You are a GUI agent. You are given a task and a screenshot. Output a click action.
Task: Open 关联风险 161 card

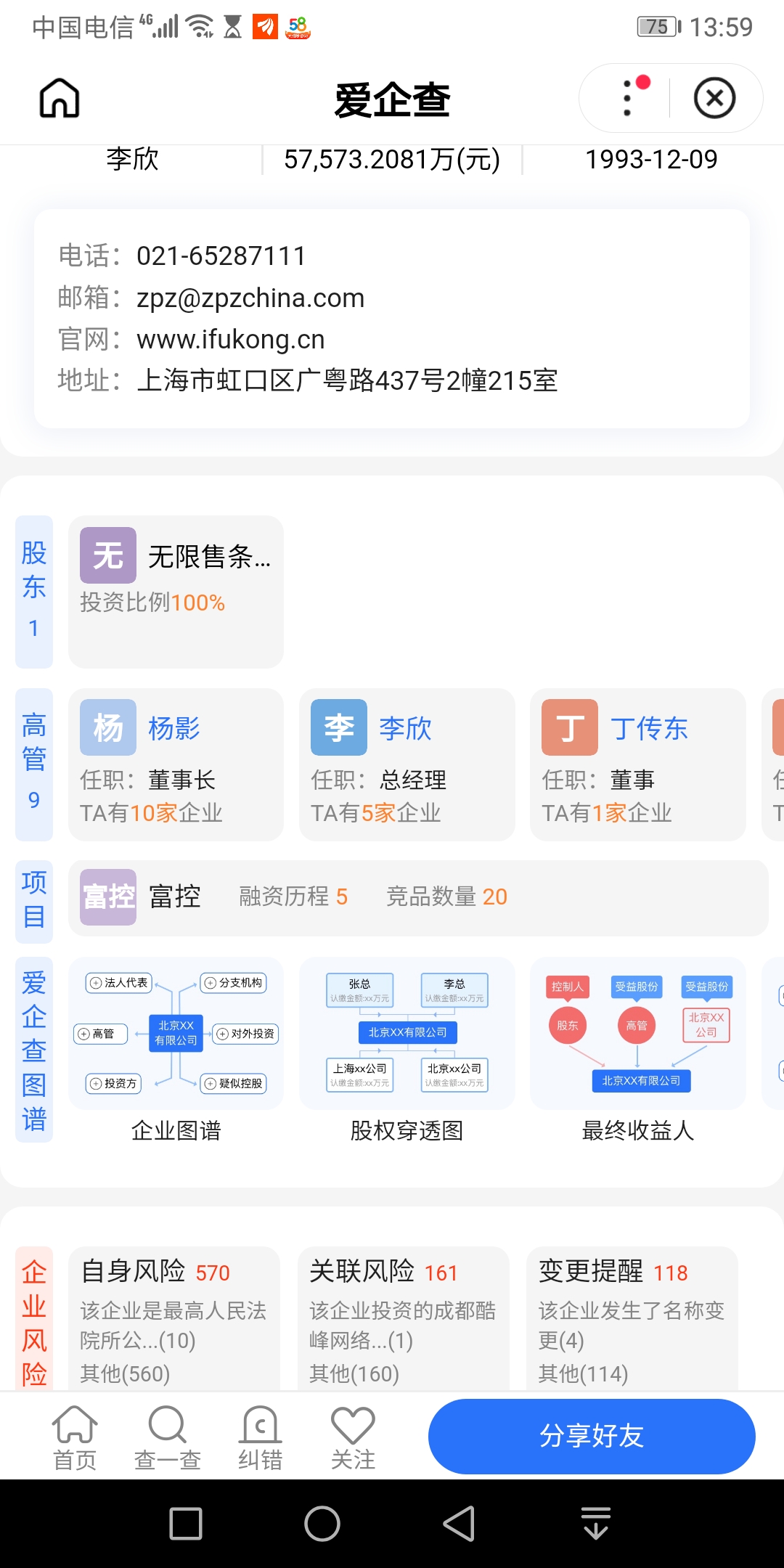(x=404, y=1320)
